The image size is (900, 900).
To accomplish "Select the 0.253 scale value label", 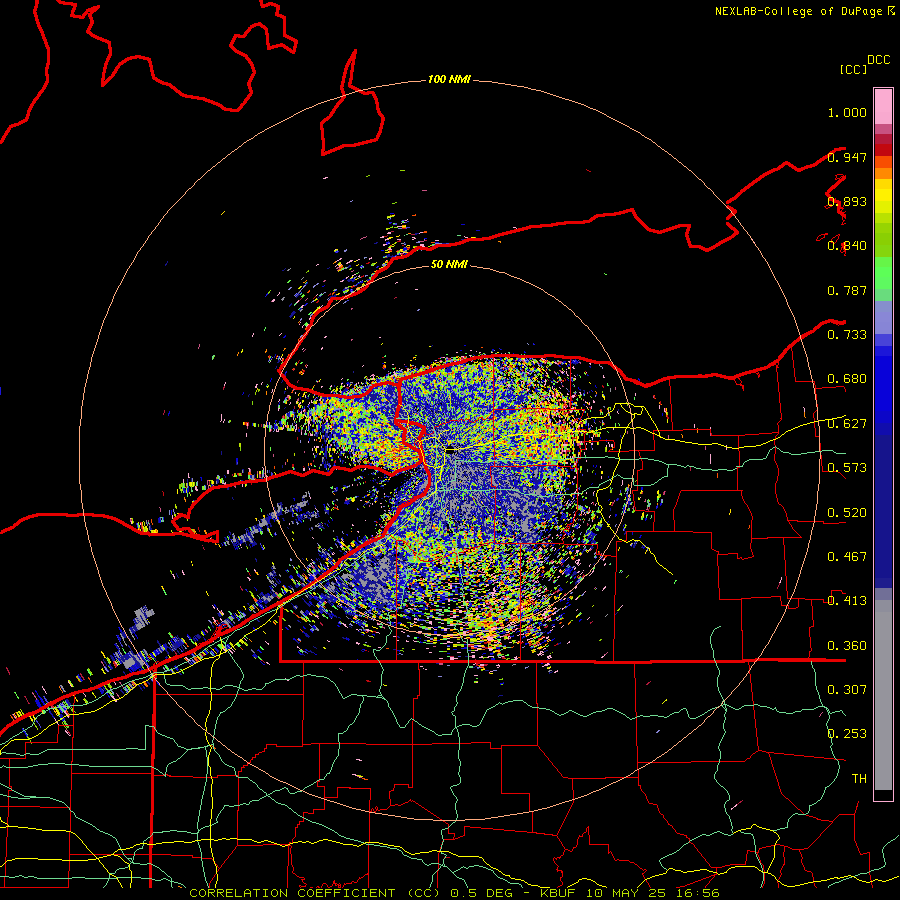I will [x=847, y=734].
